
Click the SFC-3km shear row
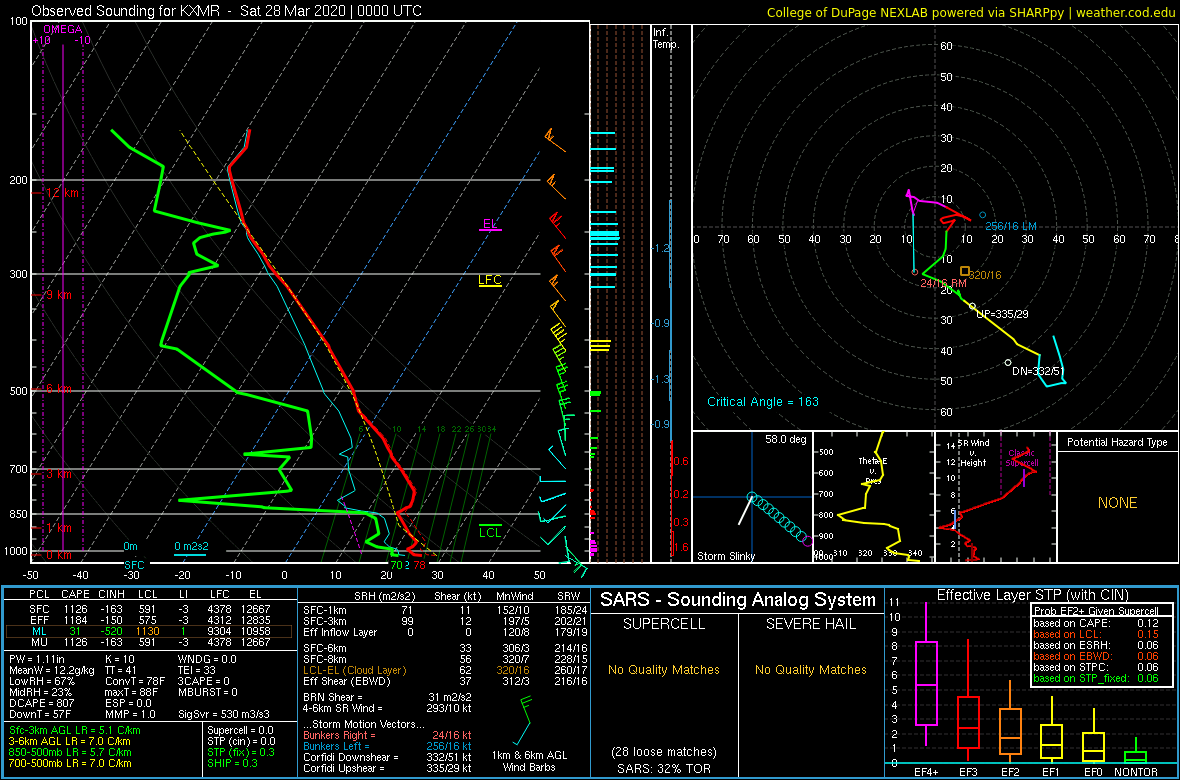tap(442, 621)
